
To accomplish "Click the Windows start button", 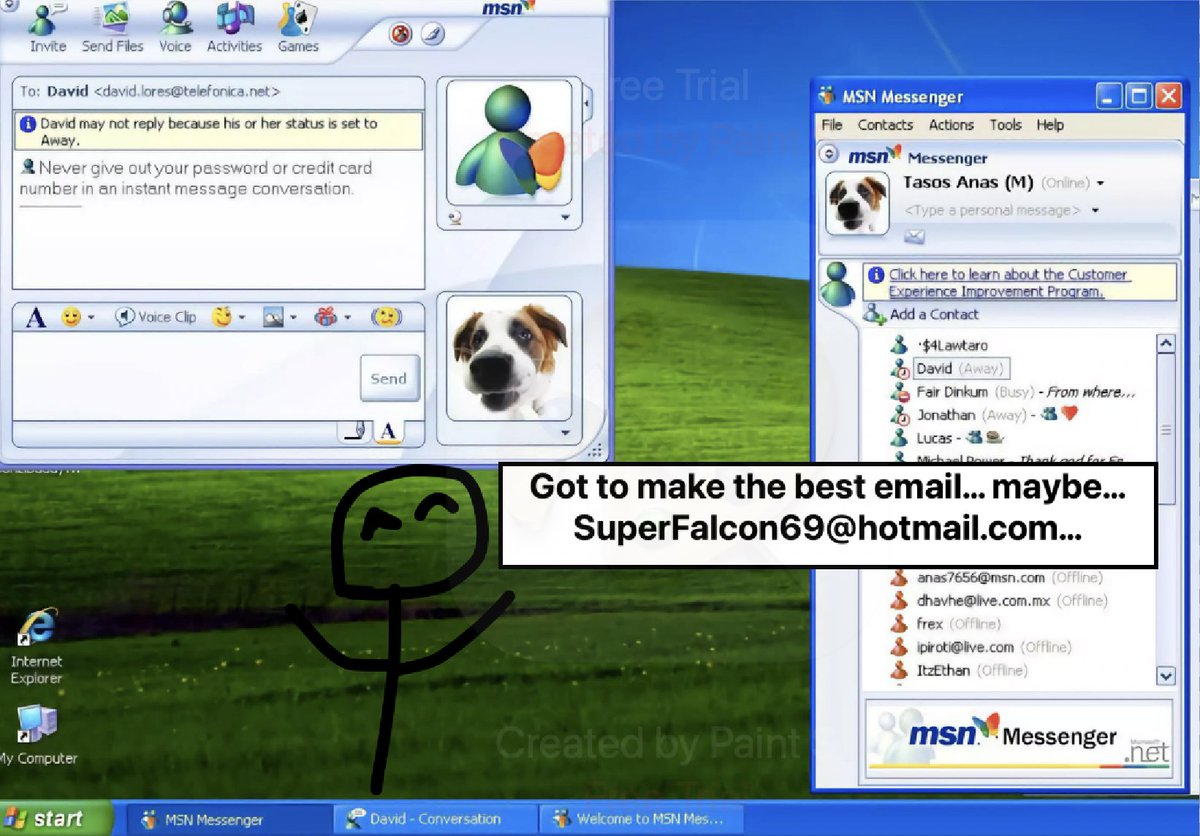I will click(x=56, y=818).
